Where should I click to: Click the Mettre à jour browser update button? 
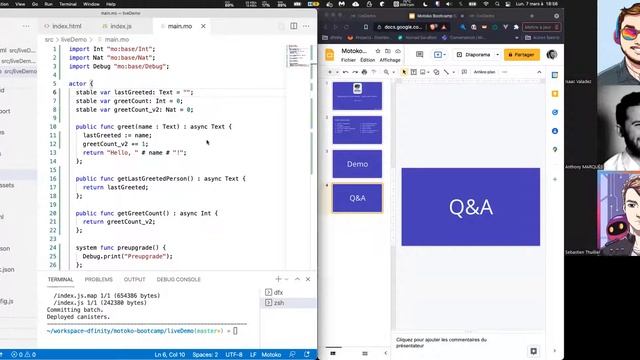pos(541,27)
